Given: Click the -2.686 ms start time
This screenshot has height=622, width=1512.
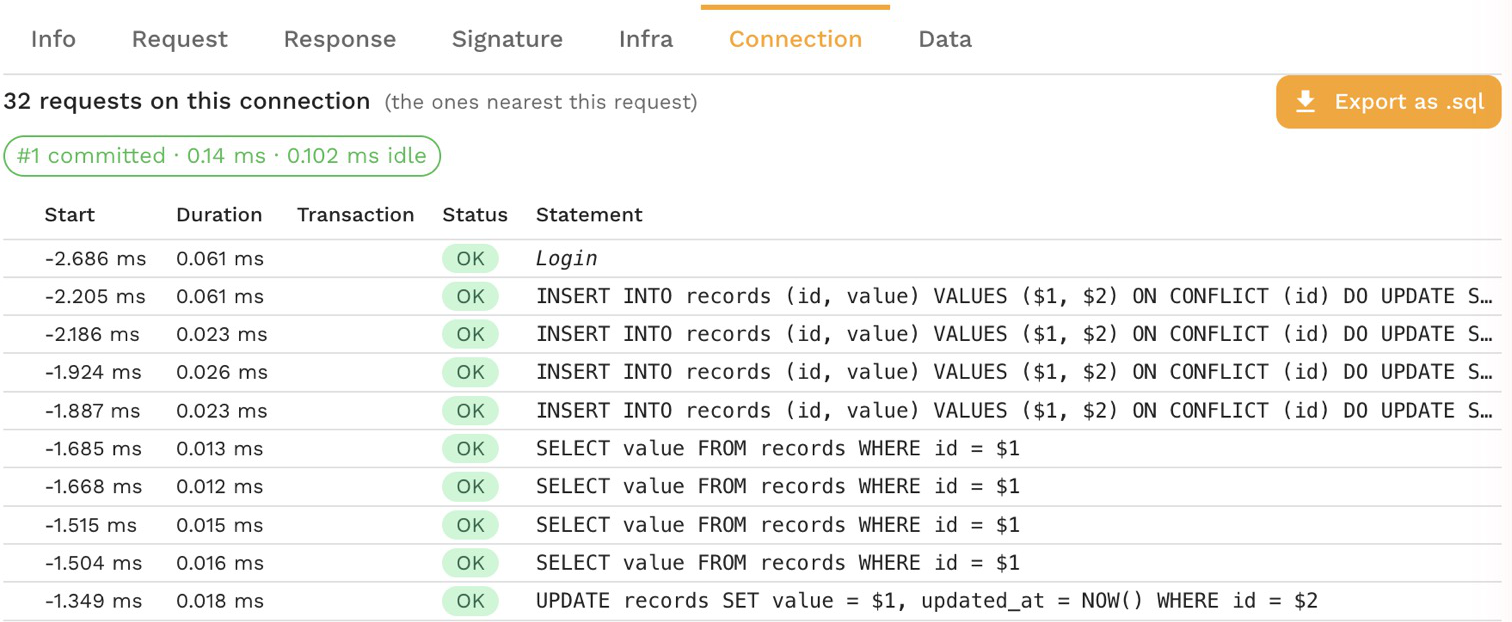Looking at the screenshot, I should pos(95,258).
